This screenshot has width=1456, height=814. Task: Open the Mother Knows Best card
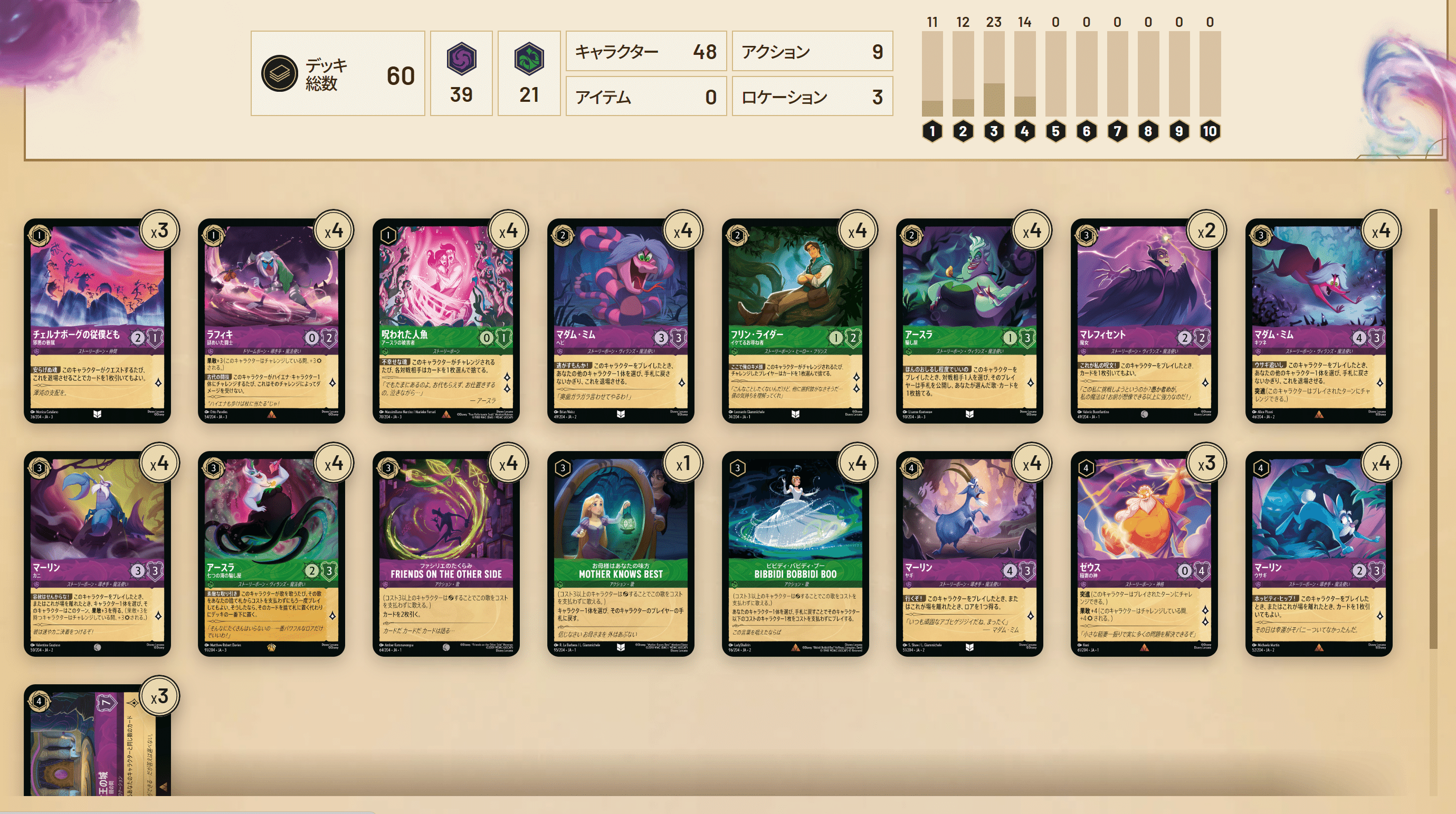coord(621,553)
